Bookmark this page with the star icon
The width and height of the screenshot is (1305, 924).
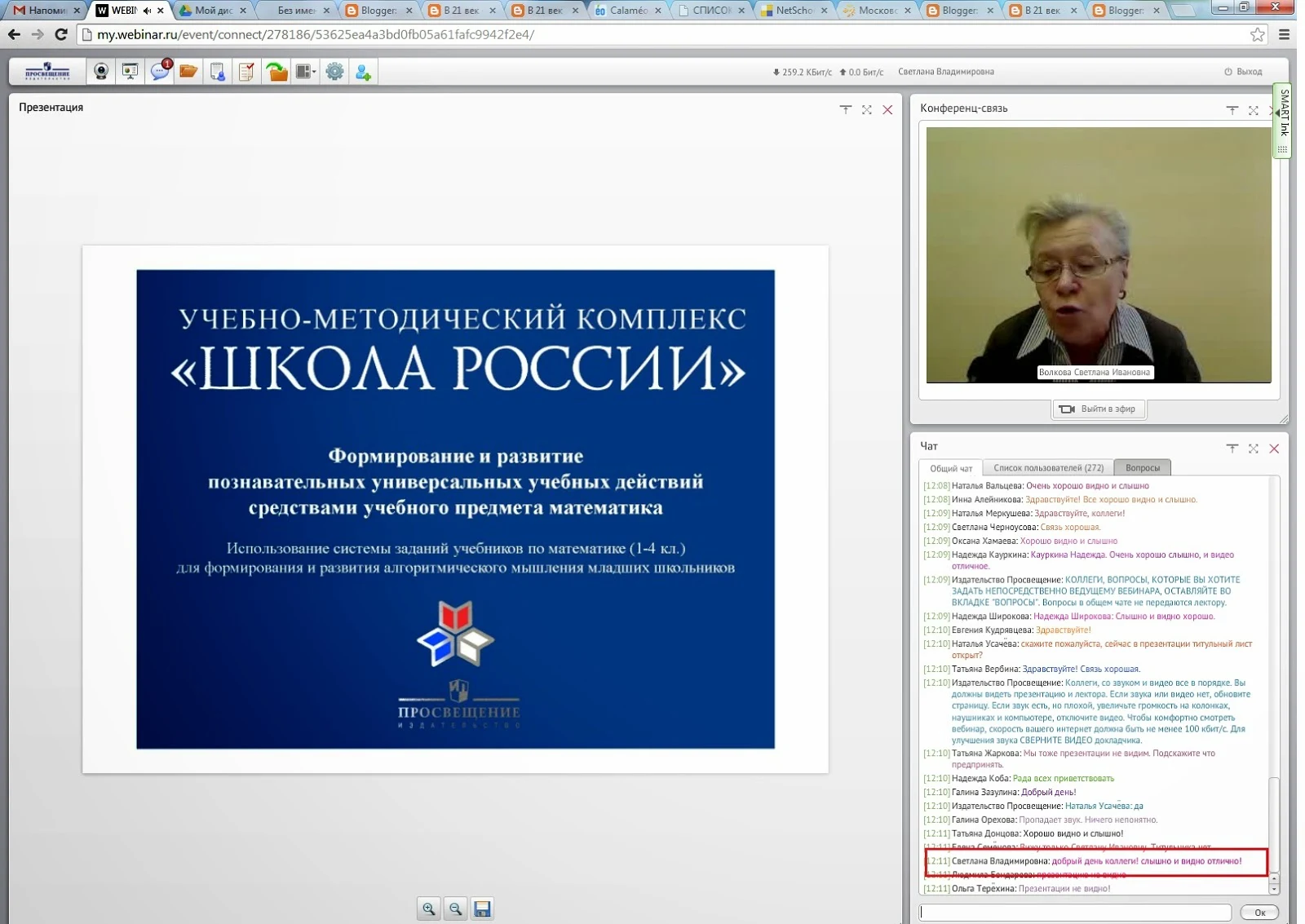1258,34
